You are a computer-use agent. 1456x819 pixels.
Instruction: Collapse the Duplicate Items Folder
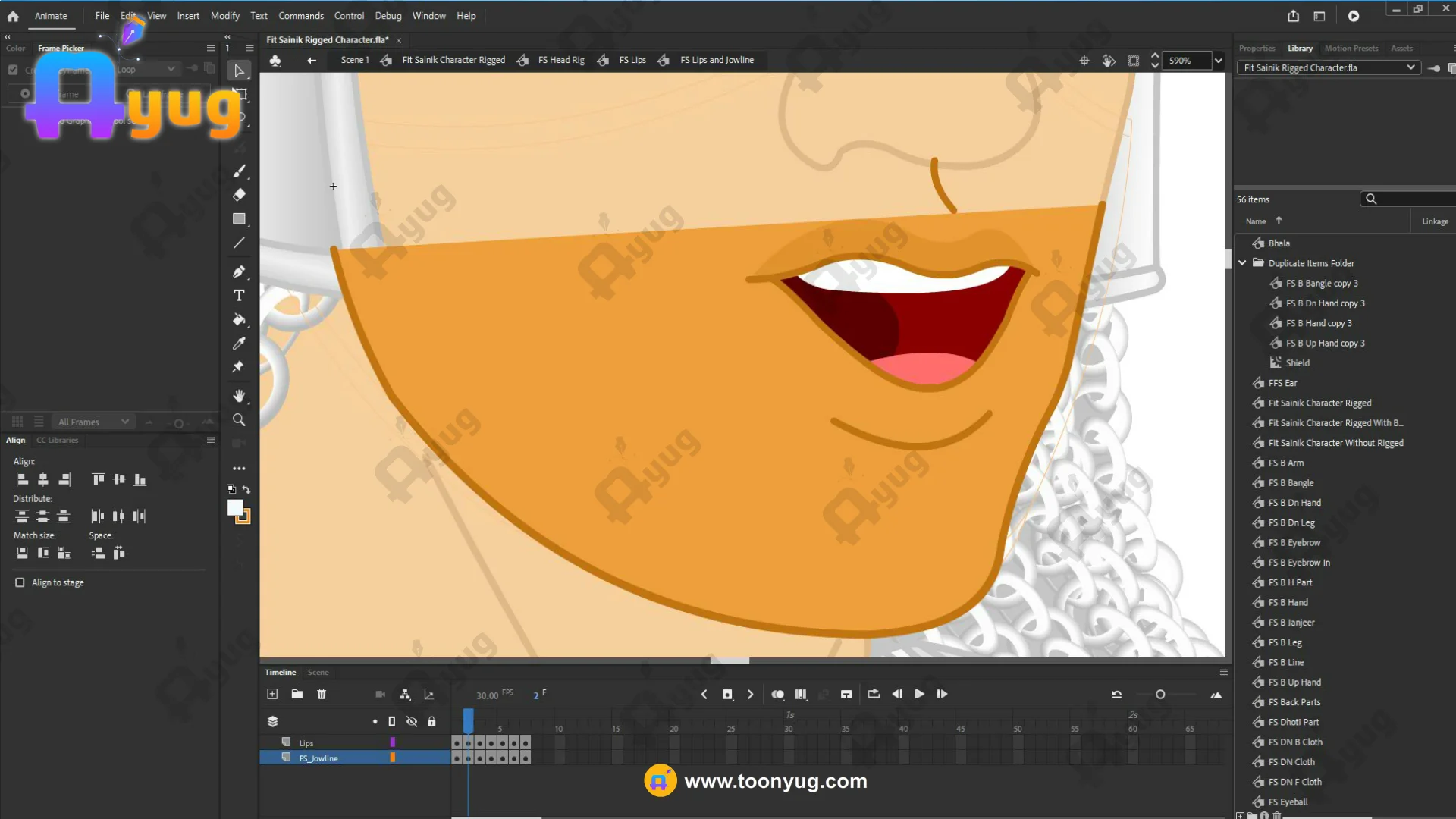click(x=1242, y=263)
